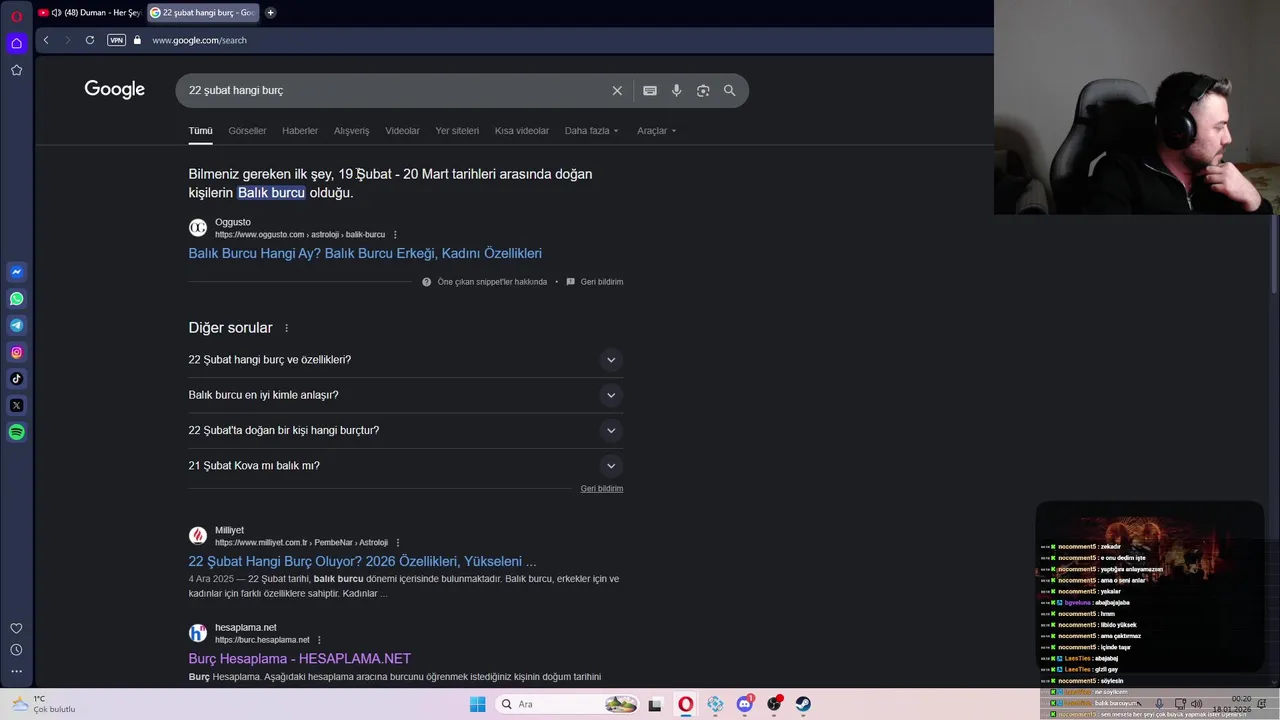This screenshot has height=720, width=1280.
Task: Click 'Öne çıkan snippet'ler hakkında' link
Action: 492,282
